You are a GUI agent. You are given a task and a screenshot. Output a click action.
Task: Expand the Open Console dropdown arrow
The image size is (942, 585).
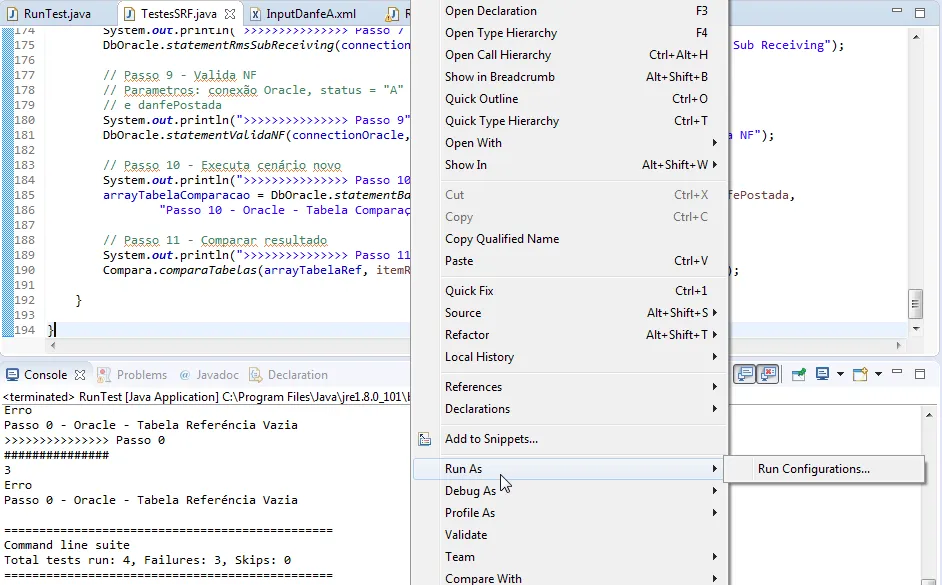878,374
